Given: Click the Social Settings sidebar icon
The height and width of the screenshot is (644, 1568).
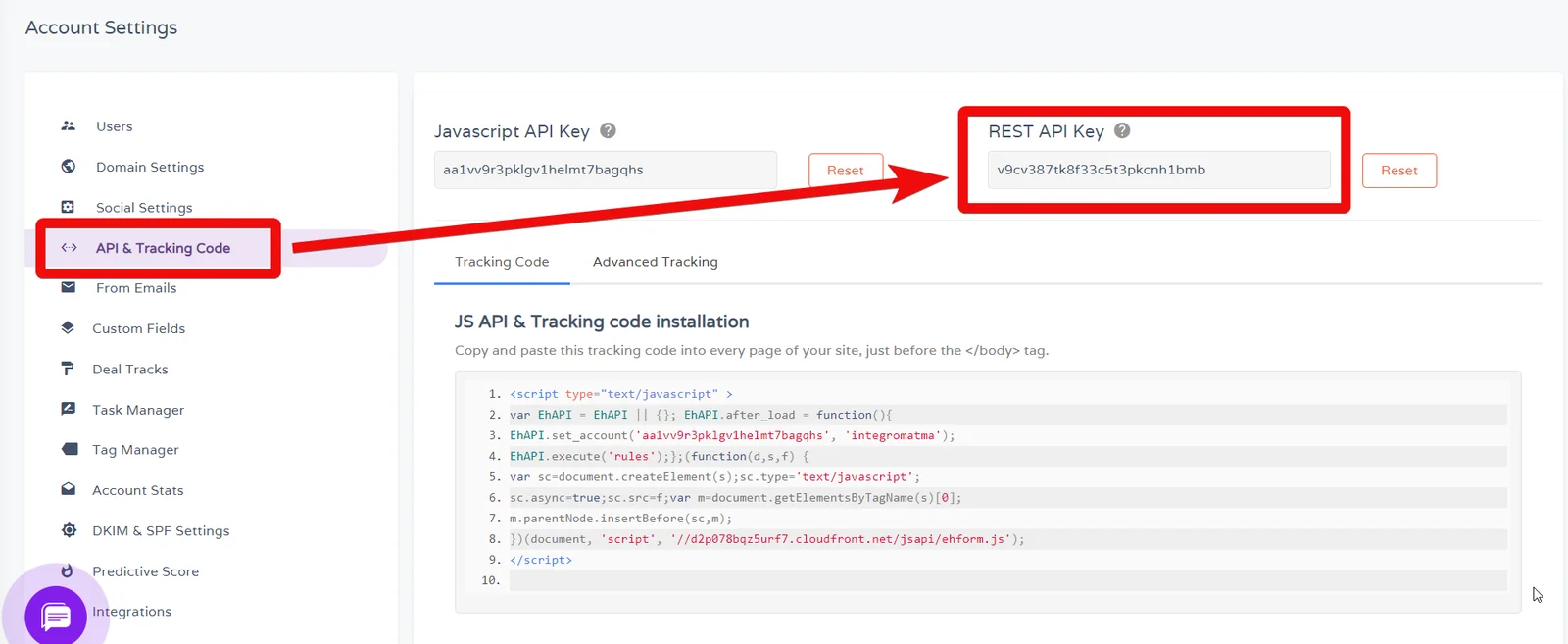Looking at the screenshot, I should point(68,207).
